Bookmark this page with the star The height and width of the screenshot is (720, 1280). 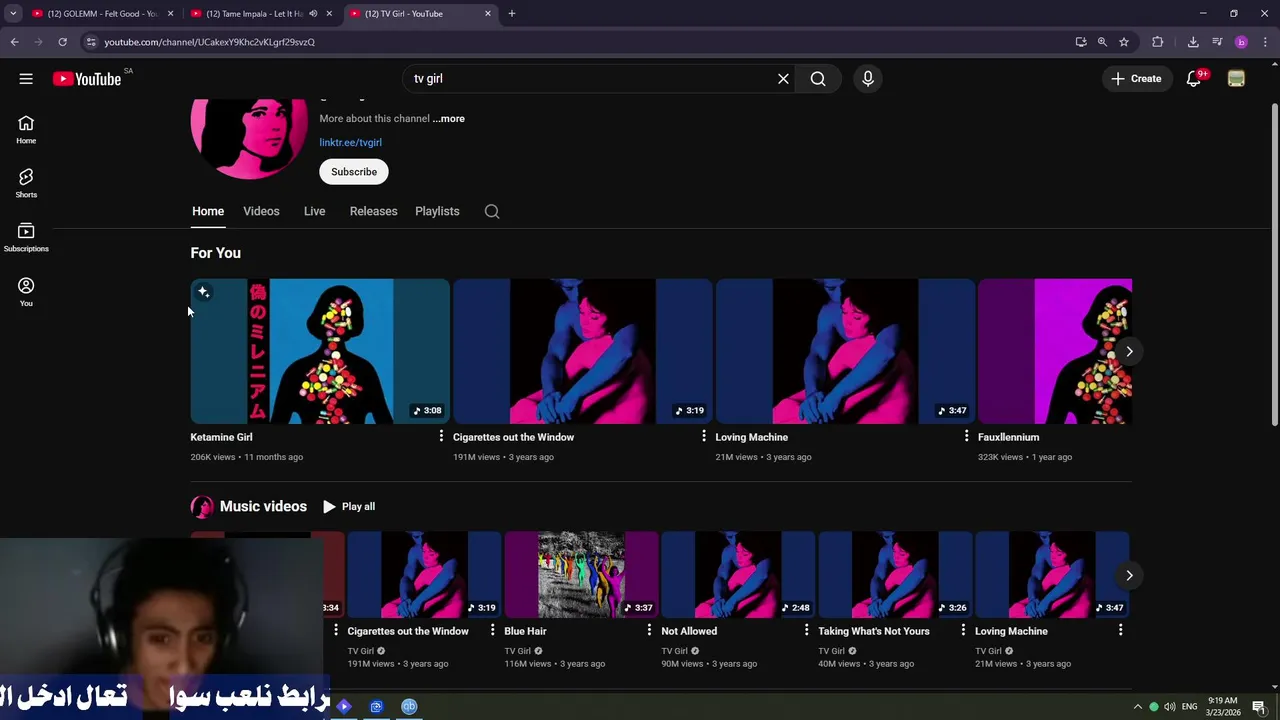[x=1124, y=42]
